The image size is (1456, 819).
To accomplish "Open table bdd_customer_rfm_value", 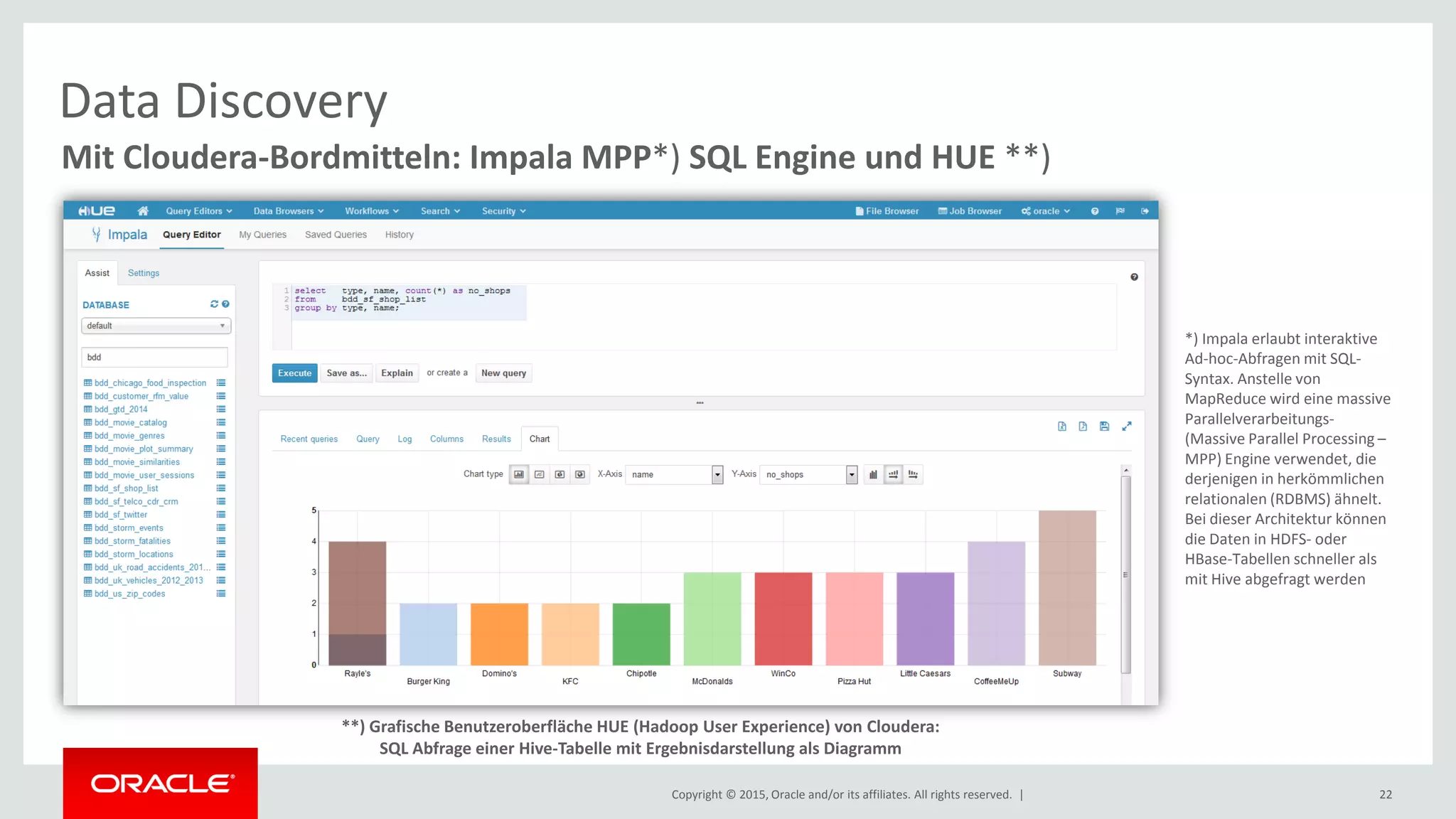I will click(141, 396).
